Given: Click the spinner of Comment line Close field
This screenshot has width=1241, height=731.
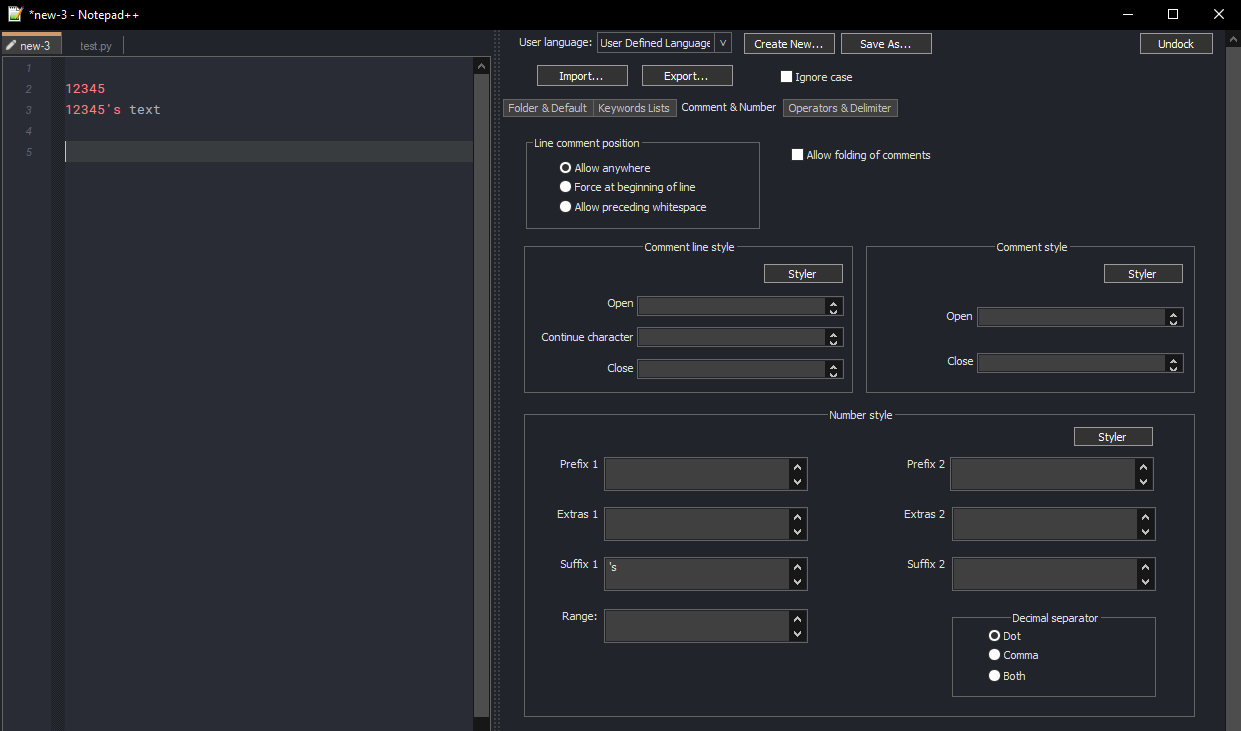Looking at the screenshot, I should coord(834,369).
